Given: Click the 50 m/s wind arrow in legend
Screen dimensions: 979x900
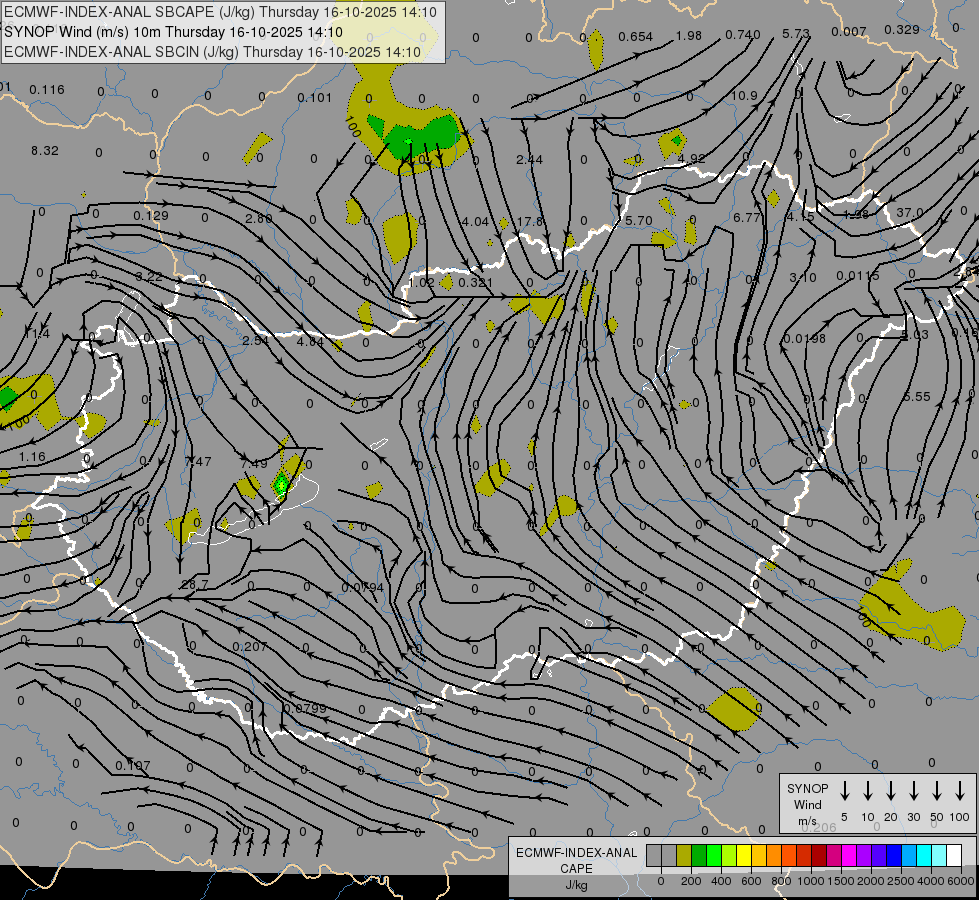Looking at the screenshot, I should (937, 791).
